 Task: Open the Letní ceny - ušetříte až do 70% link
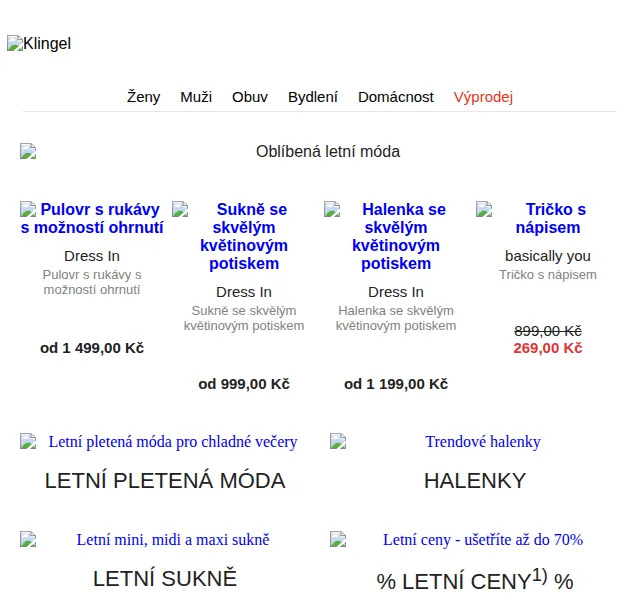[x=483, y=540]
